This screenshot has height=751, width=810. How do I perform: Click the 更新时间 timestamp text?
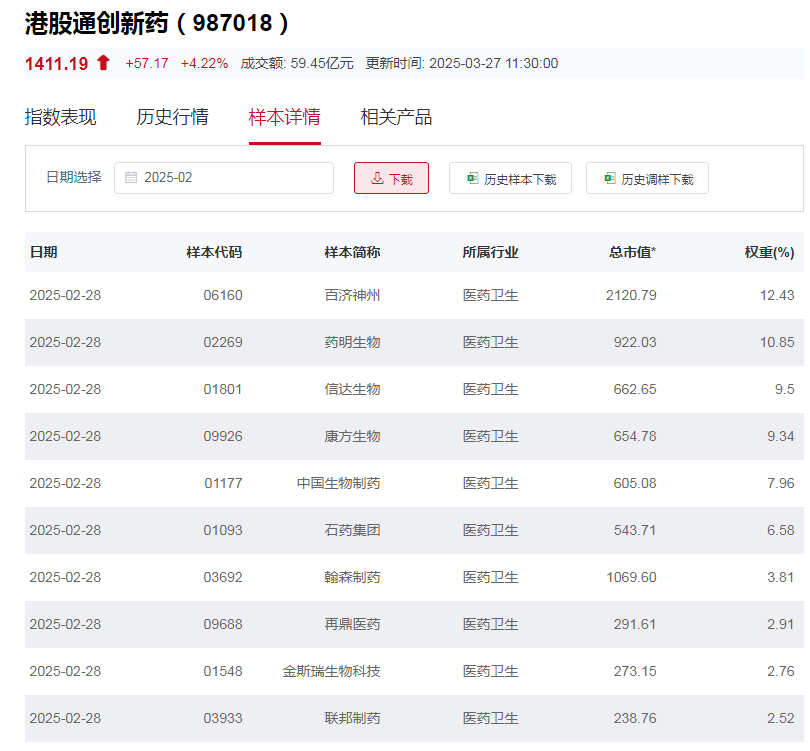click(462, 64)
